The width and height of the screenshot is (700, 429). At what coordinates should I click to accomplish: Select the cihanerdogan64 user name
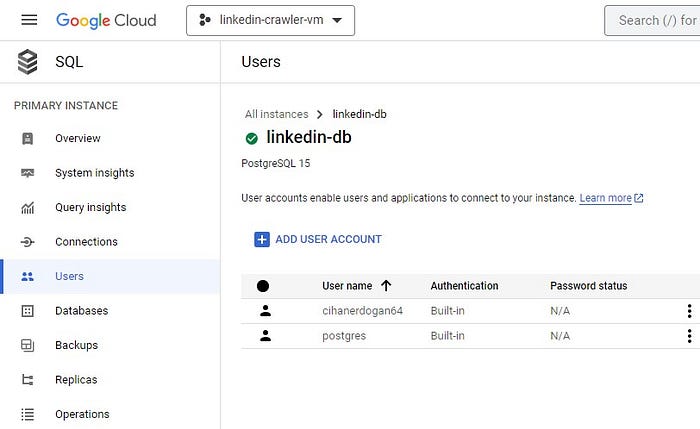coord(362,311)
